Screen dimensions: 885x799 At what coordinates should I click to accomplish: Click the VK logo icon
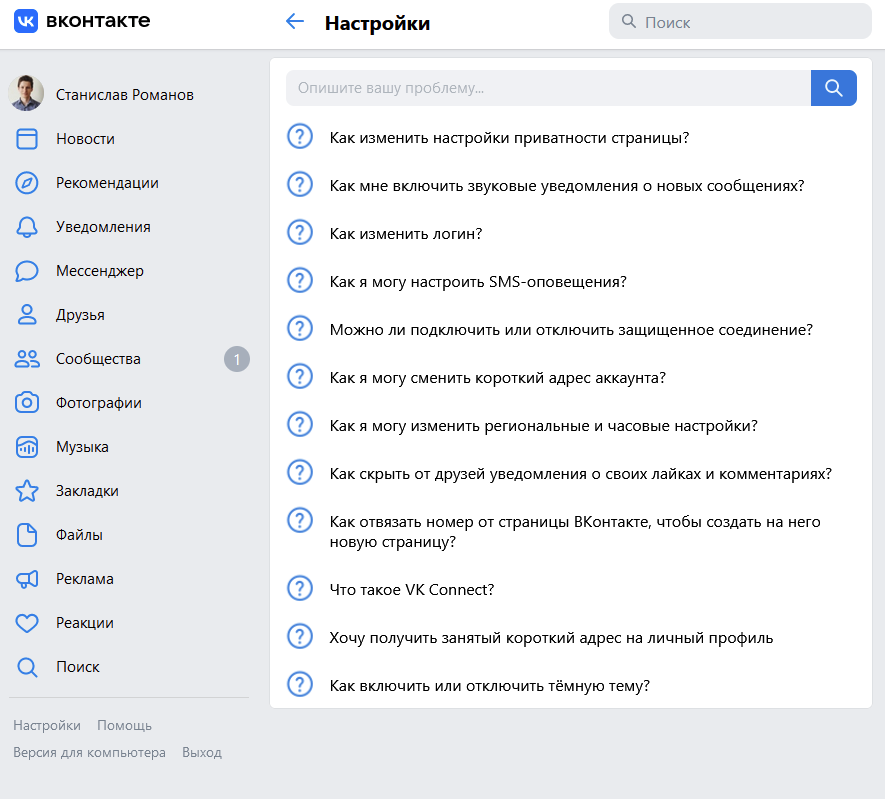click(x=26, y=21)
